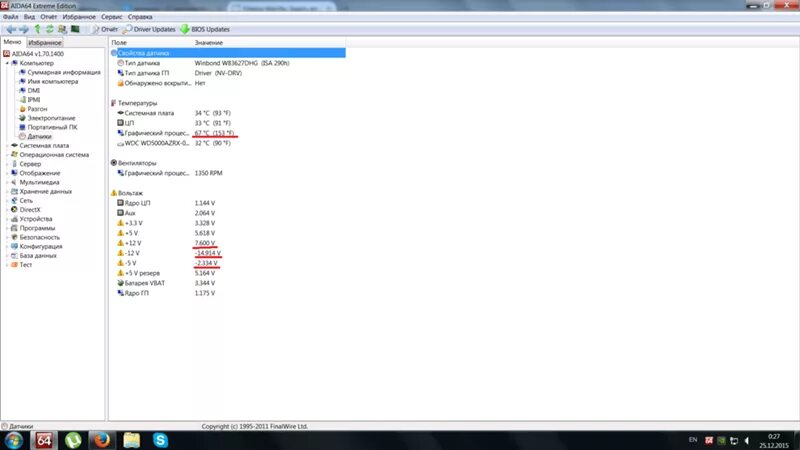Select the Тип датчика ГП row
Viewport: 800px width, 450px height.
[x=228, y=73]
